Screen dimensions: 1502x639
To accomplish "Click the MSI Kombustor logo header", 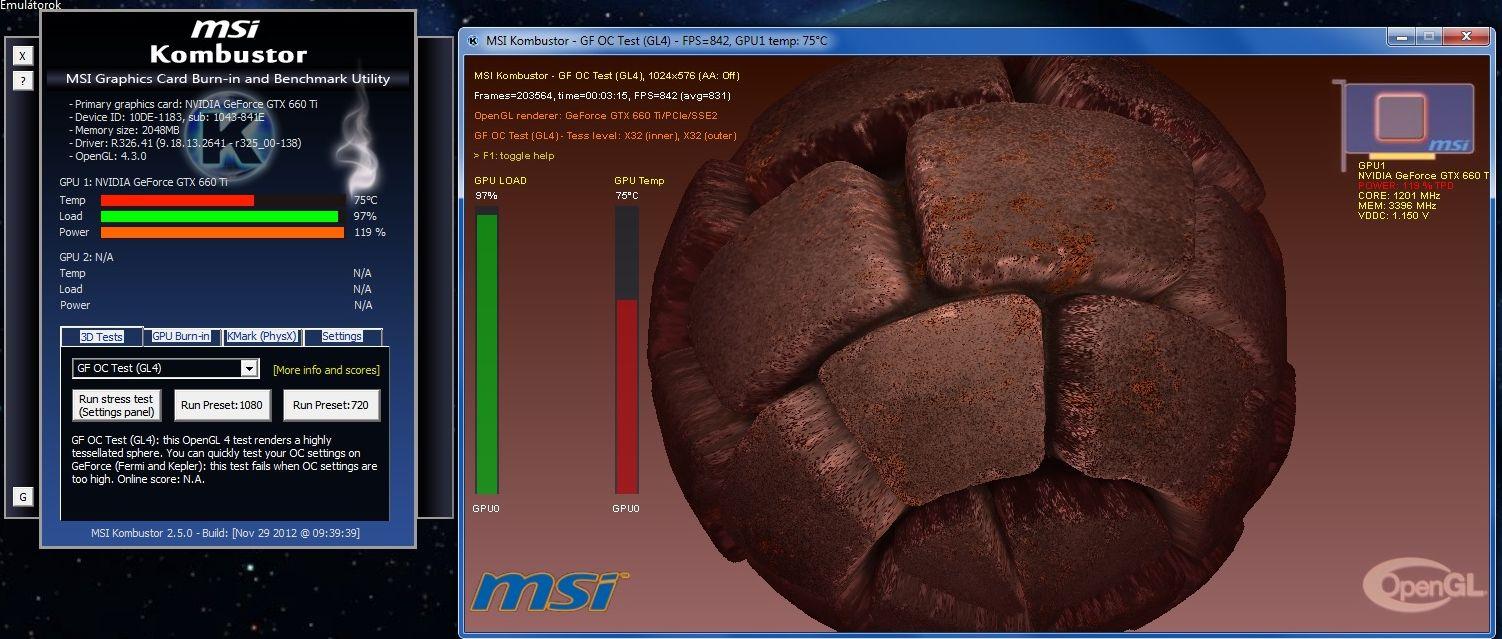I will point(228,42).
